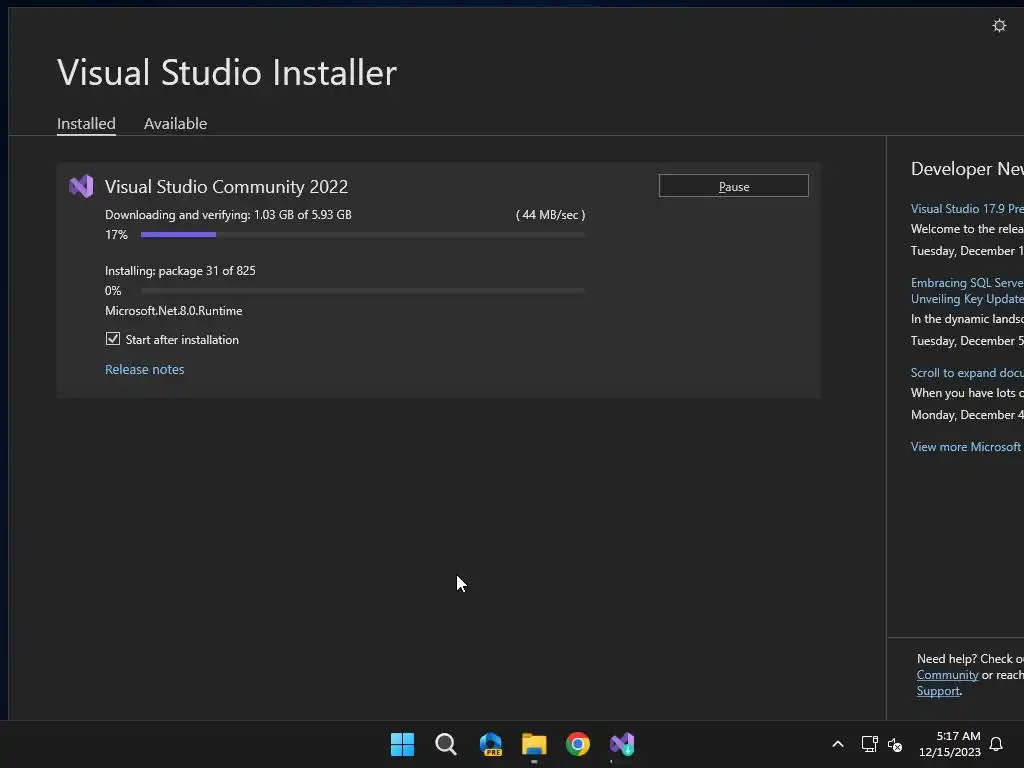Click Microsoft.Net.8.0.Runtime package text
This screenshot has width=1024, height=768.
pos(174,311)
